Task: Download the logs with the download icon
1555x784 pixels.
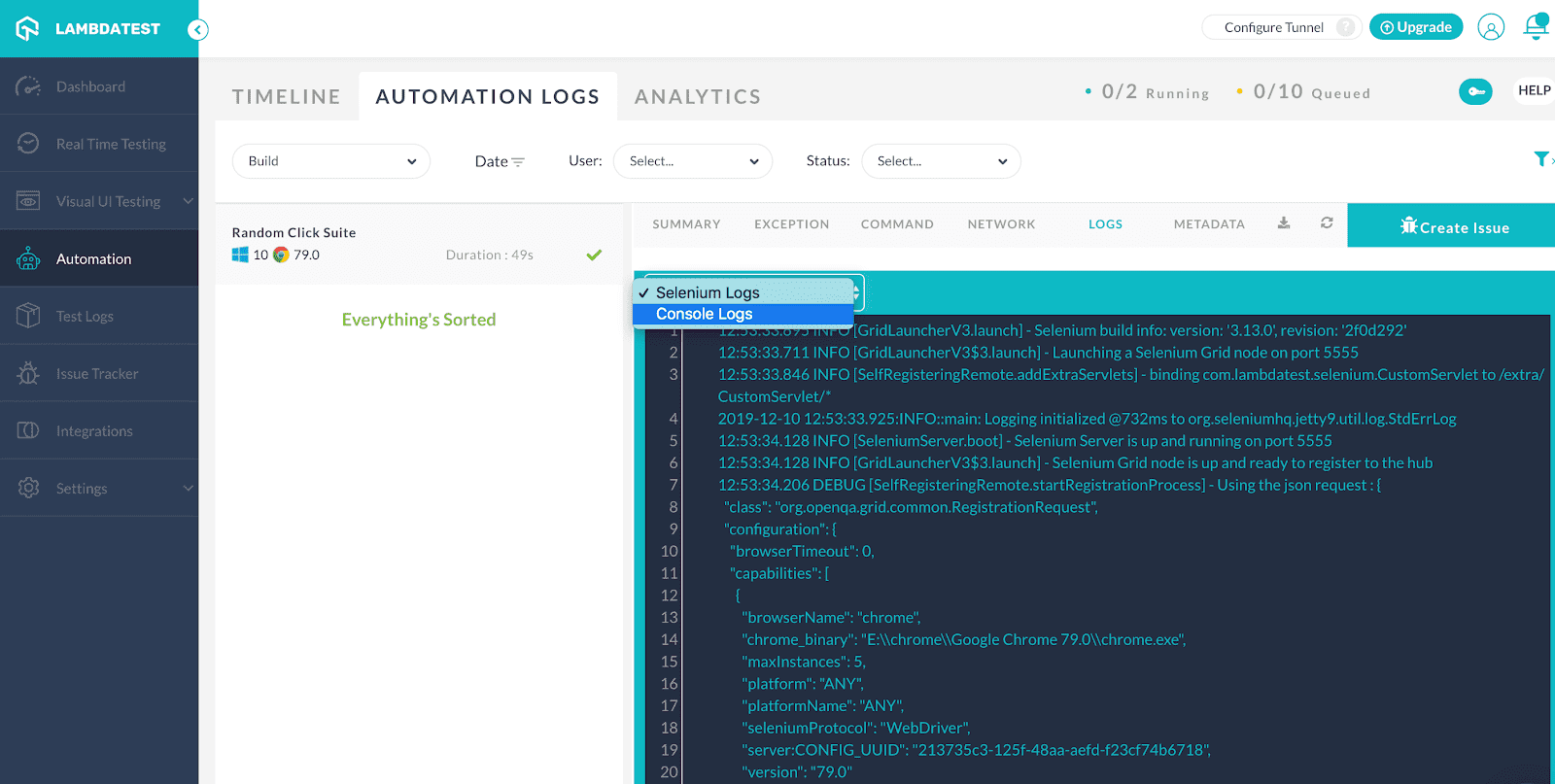Action: pos(1284,223)
